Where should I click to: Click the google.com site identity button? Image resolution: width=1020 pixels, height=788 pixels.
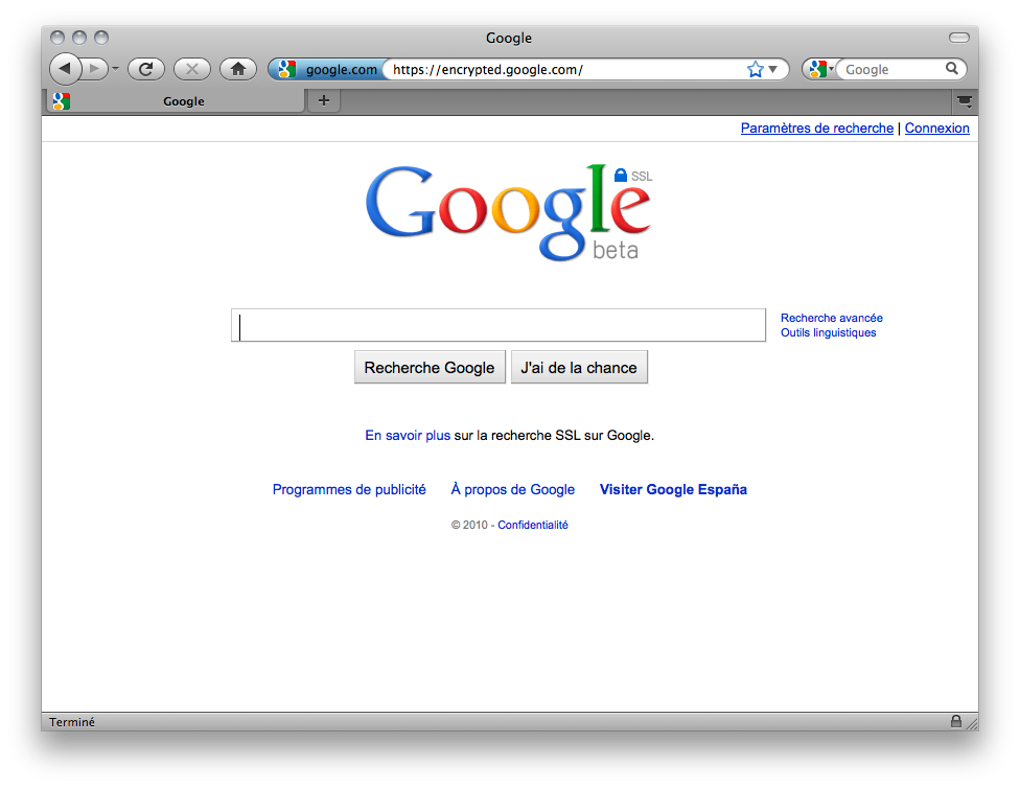point(327,69)
